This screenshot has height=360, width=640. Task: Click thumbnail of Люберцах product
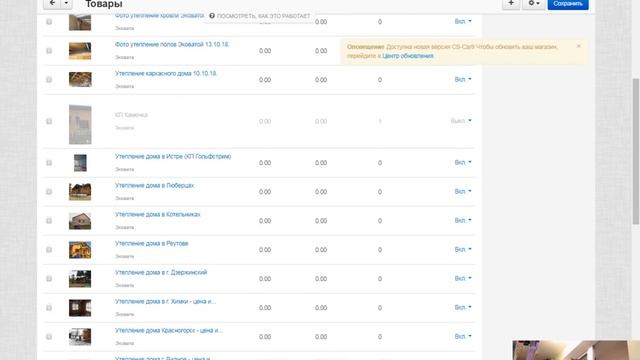coord(80,192)
